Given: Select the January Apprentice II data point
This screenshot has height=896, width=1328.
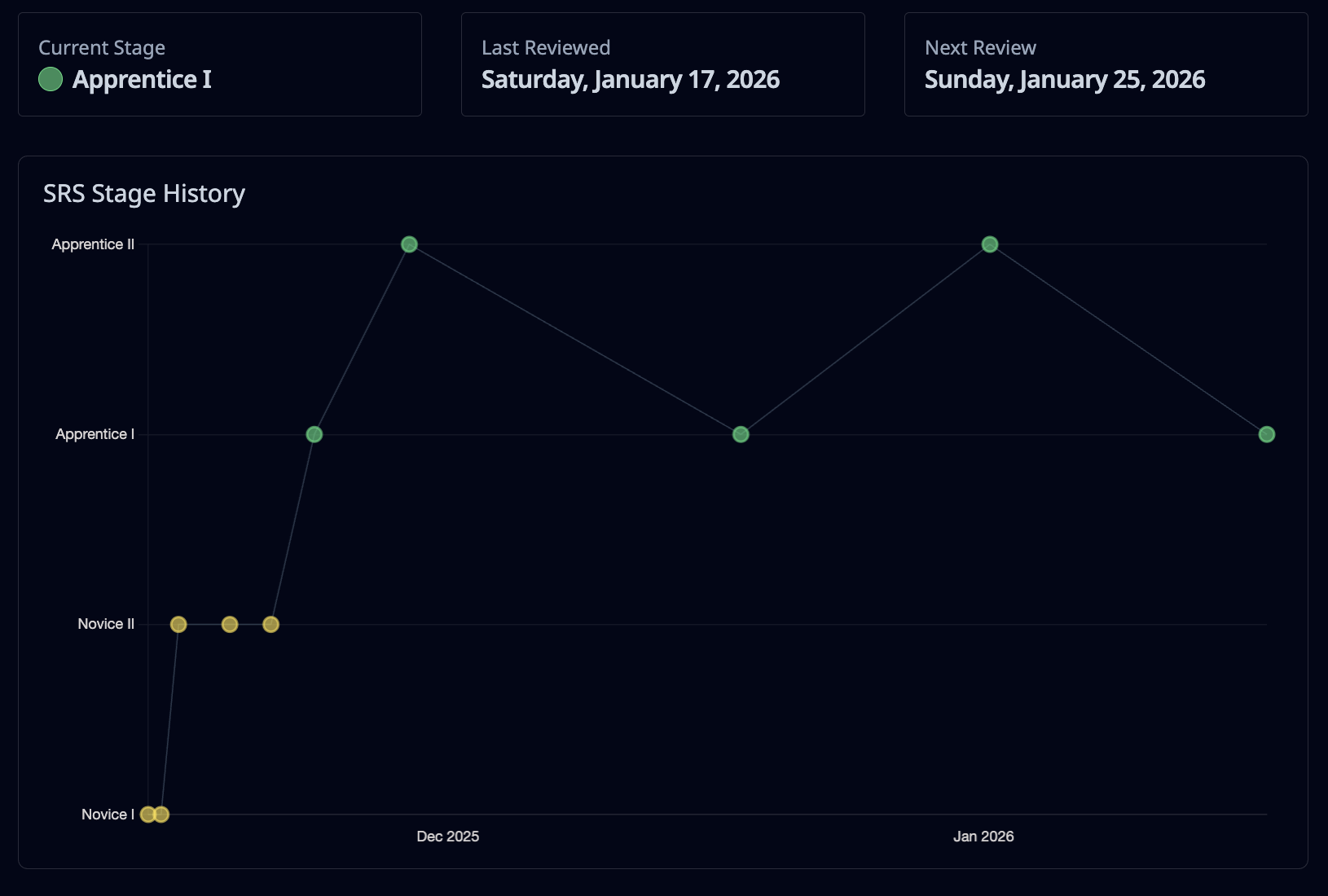Looking at the screenshot, I should tap(990, 244).
